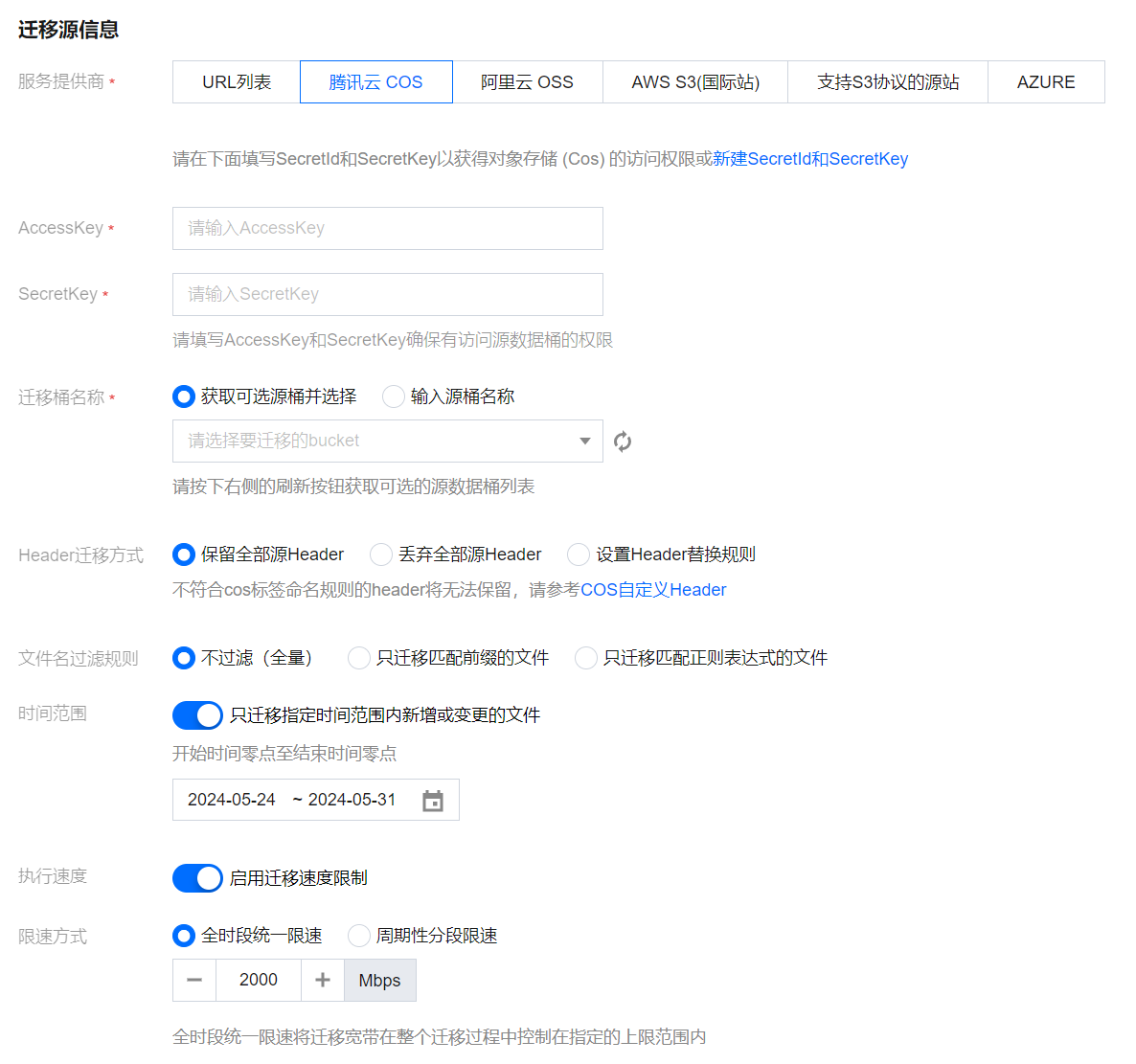Increase speed limit with plus button
The image size is (1136, 1064).
(323, 980)
